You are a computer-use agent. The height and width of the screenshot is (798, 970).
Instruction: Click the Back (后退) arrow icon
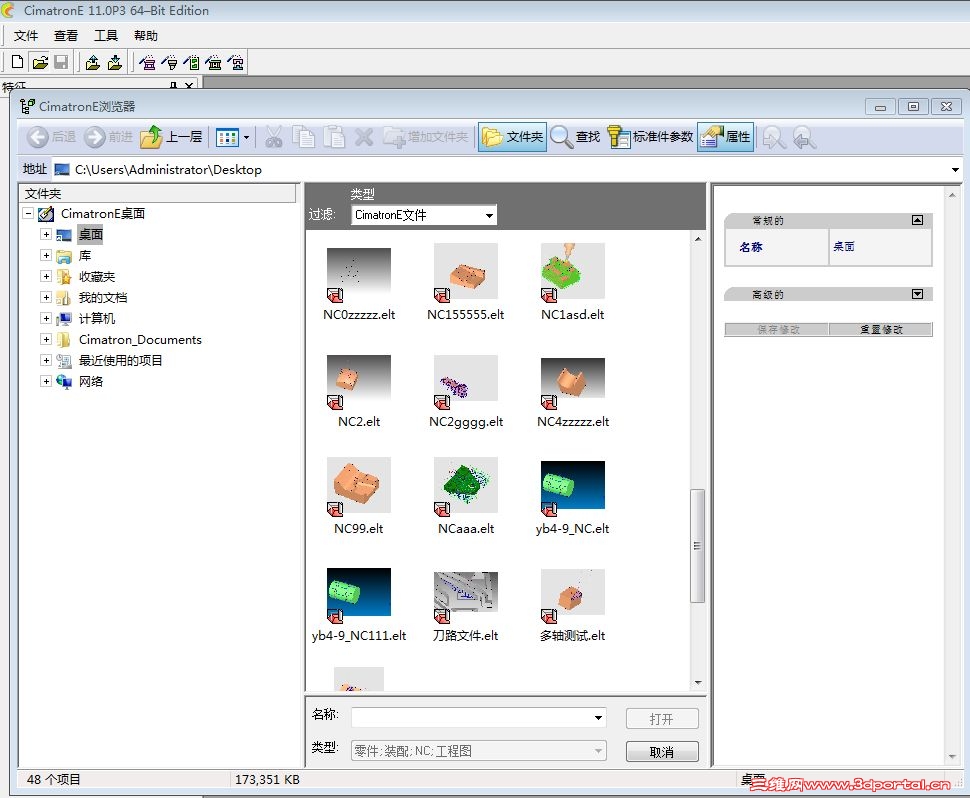(x=38, y=137)
